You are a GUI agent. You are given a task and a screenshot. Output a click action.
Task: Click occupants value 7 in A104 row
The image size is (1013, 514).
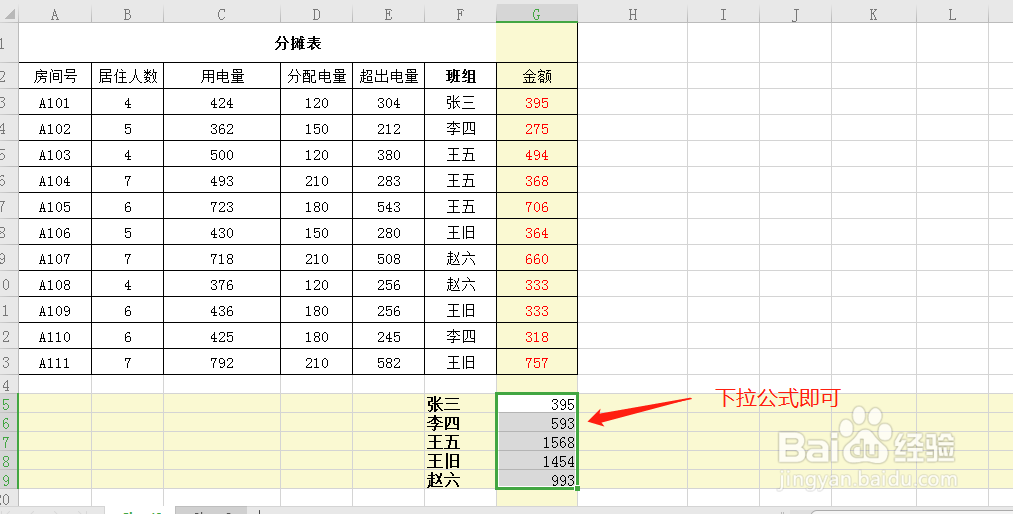click(x=127, y=181)
